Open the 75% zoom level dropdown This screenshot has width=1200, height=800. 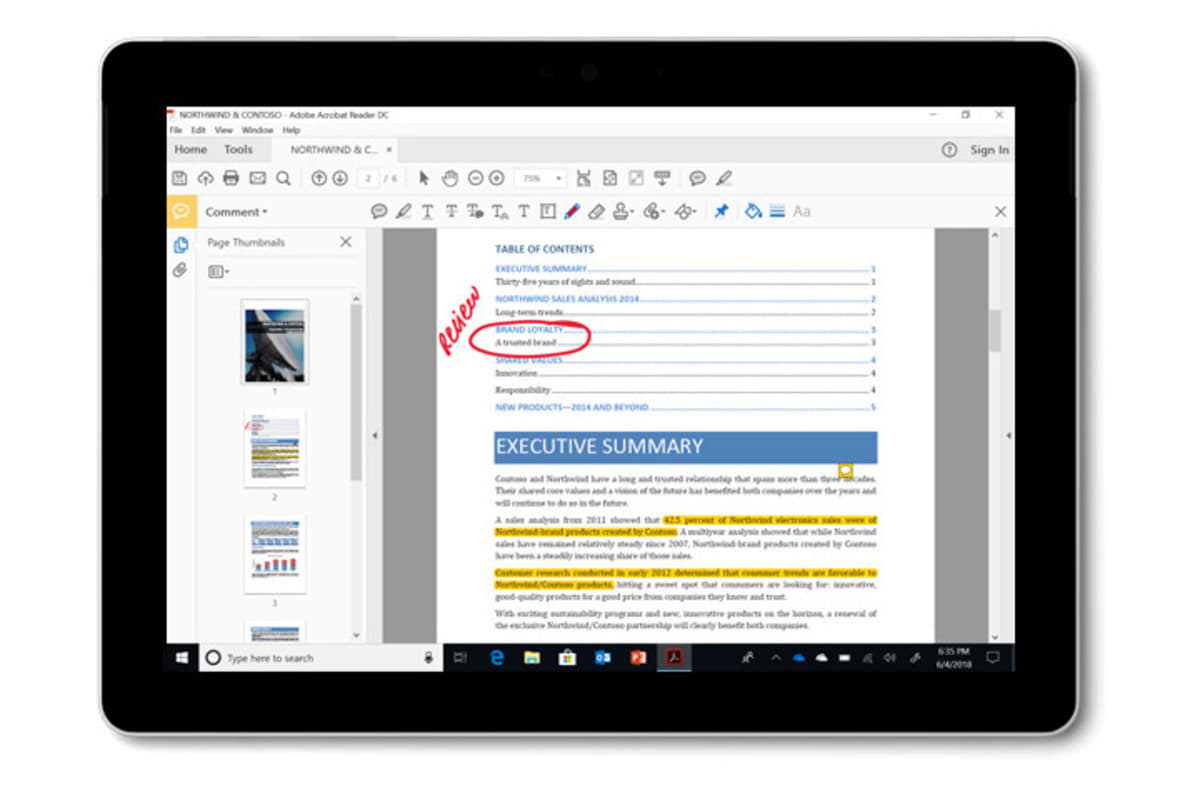540,178
